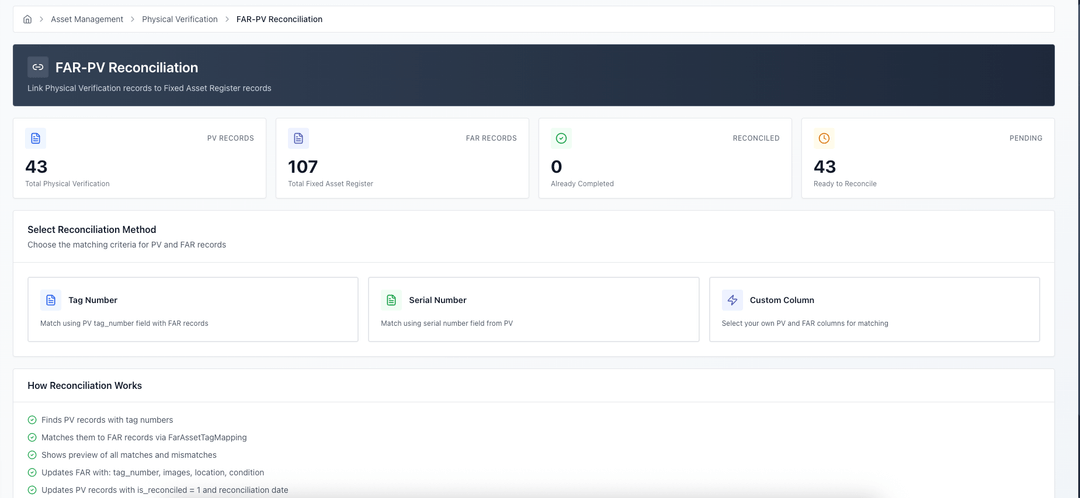1080x498 pixels.
Task: Click the Reconciled checkmark icon
Action: [561, 138]
